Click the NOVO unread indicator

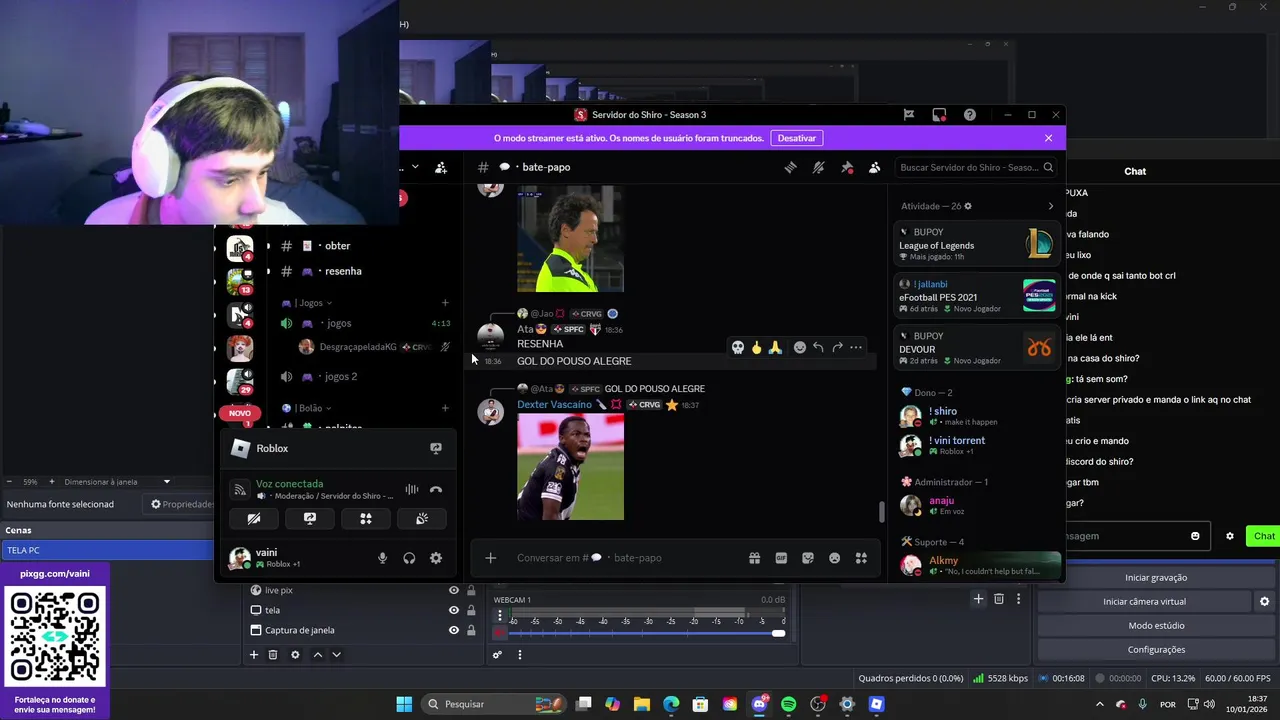(240, 413)
